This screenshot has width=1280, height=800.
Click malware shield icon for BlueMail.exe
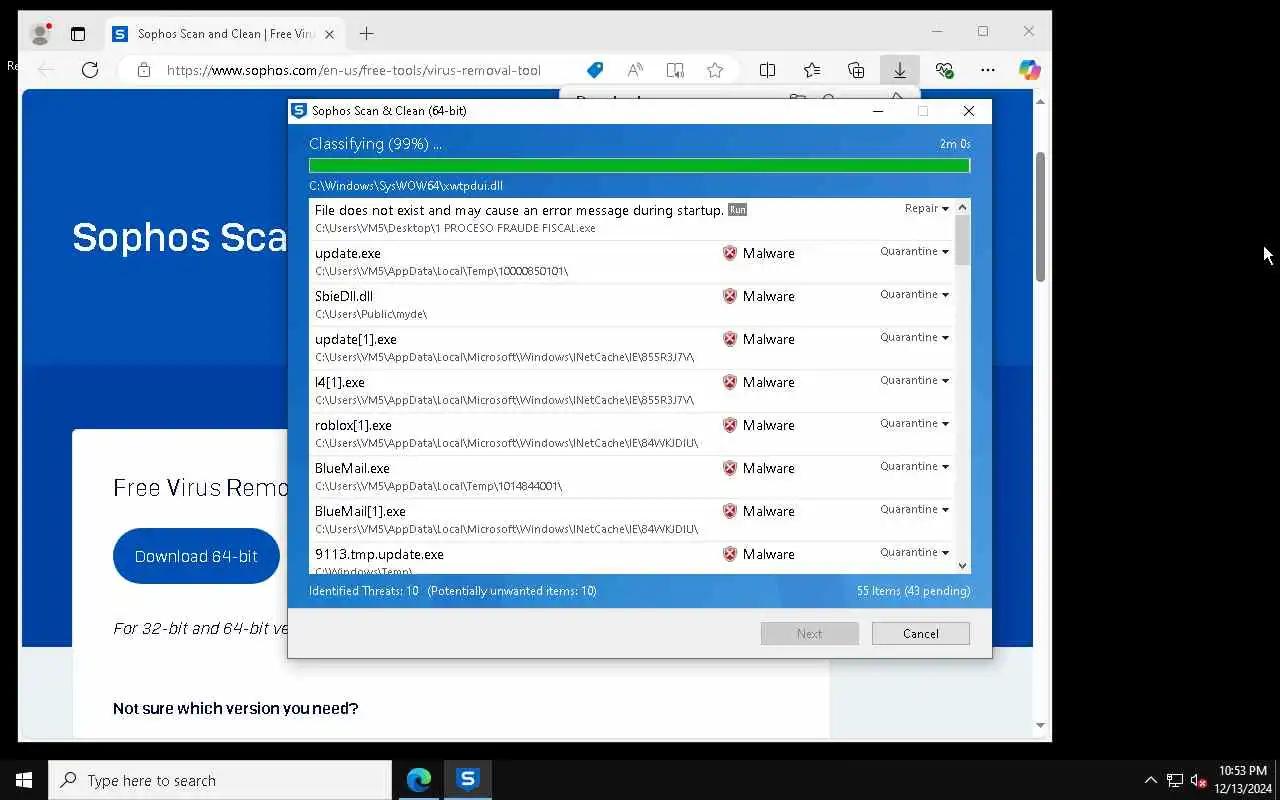(730, 468)
